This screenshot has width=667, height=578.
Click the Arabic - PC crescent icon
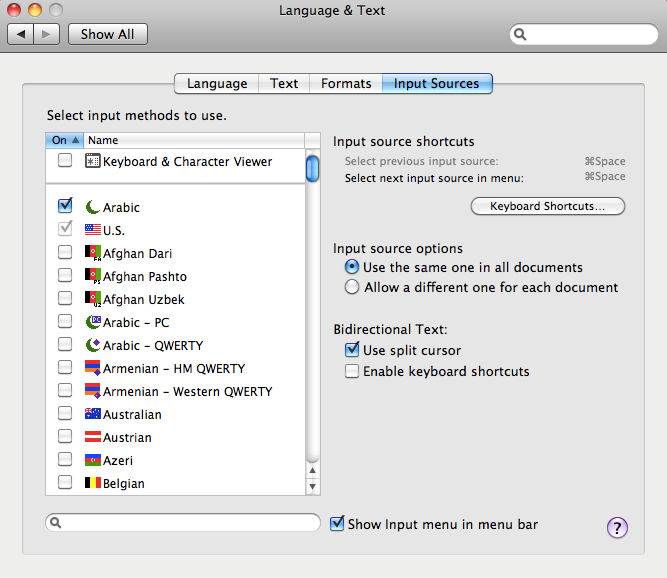tap(93, 322)
